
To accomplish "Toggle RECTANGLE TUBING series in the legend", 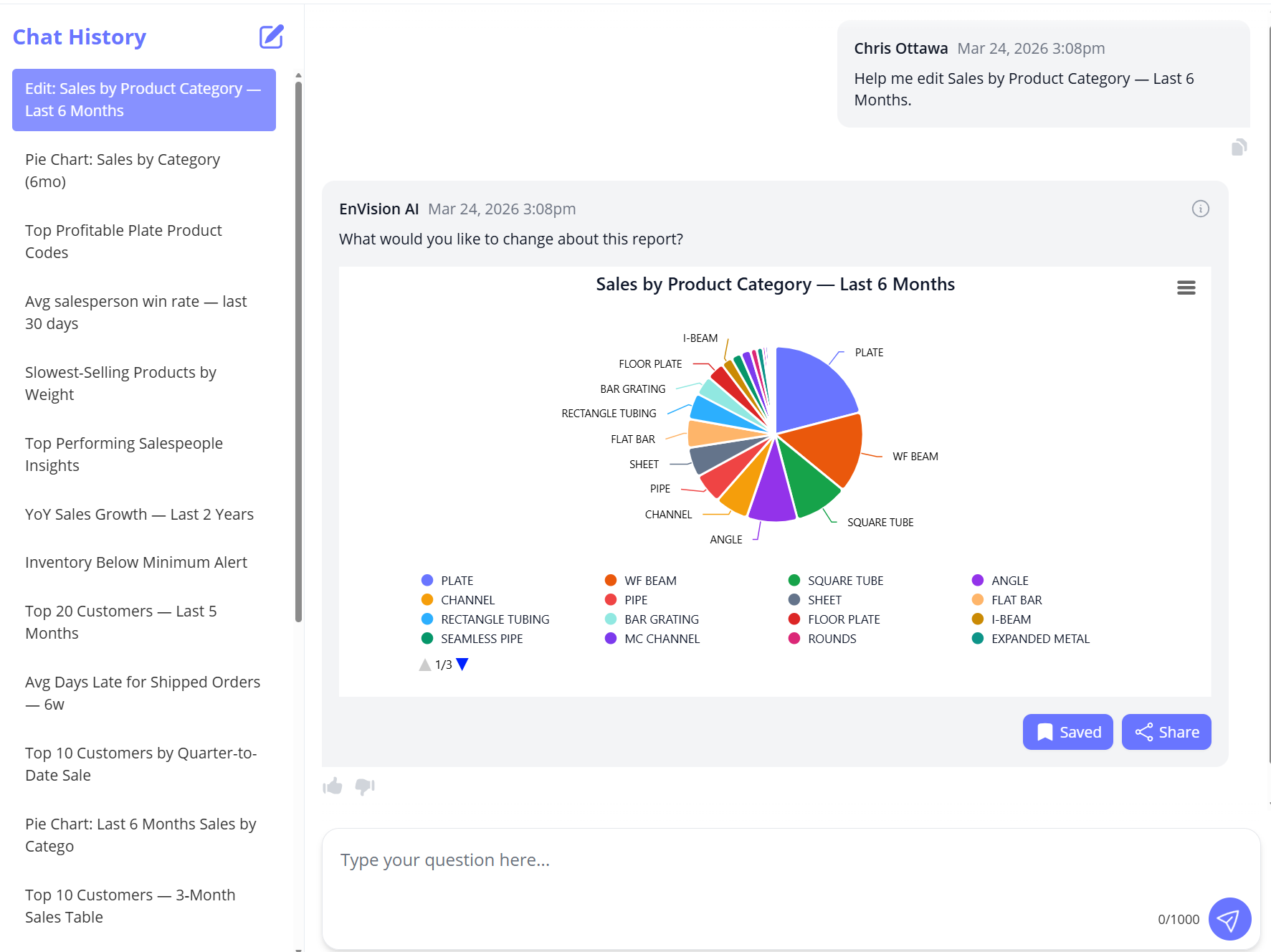I will click(x=485, y=619).
